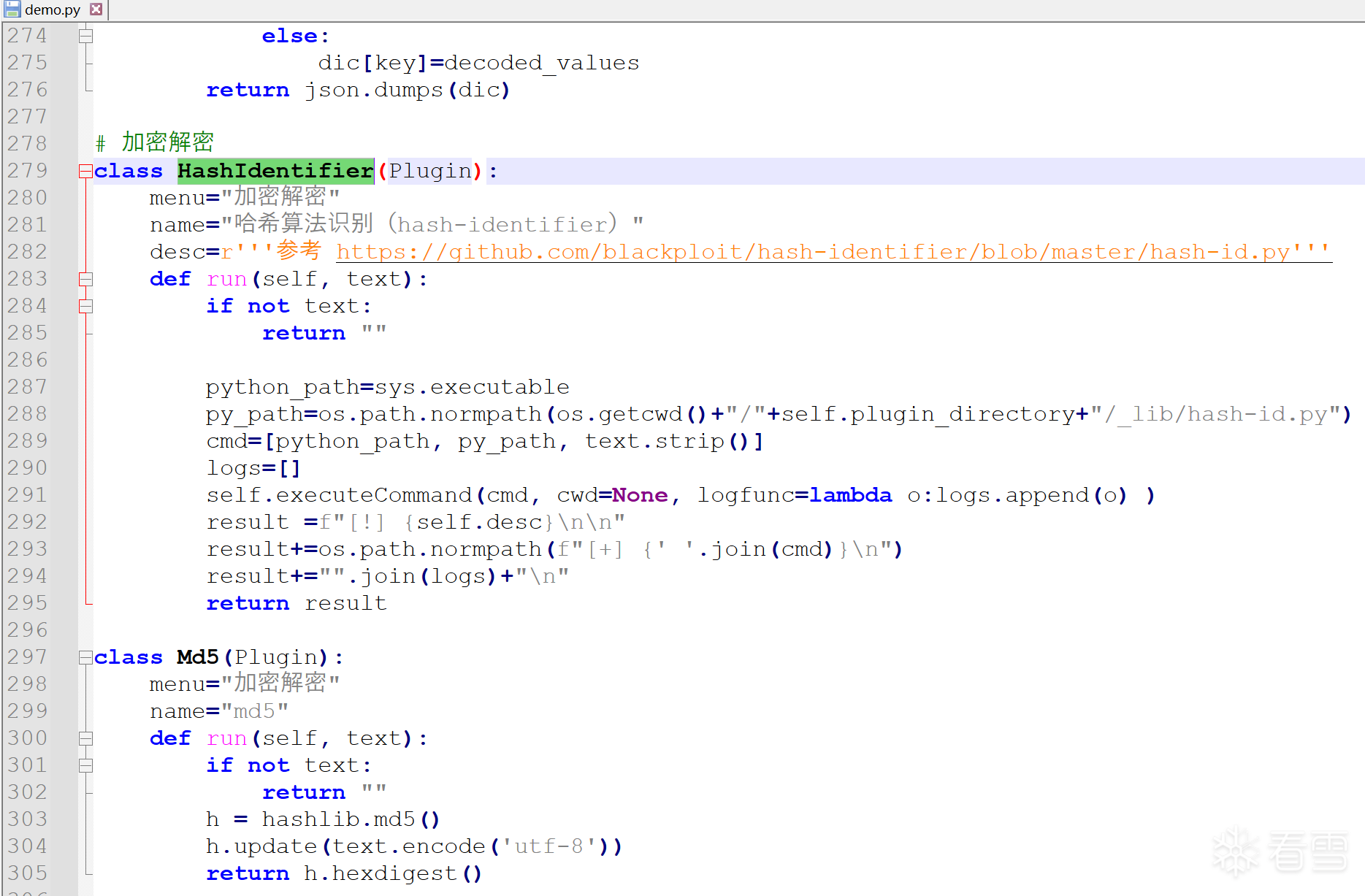The height and width of the screenshot is (896, 1365).
Task: Collapse the else block at line 274
Action: point(86,36)
